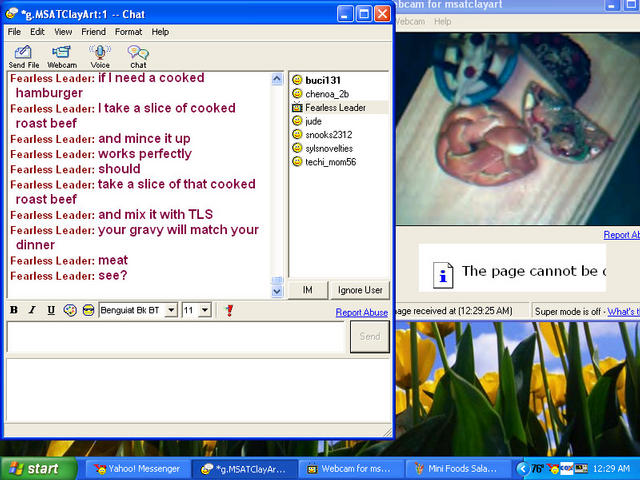
Task: Click the IM button
Action: [308, 290]
